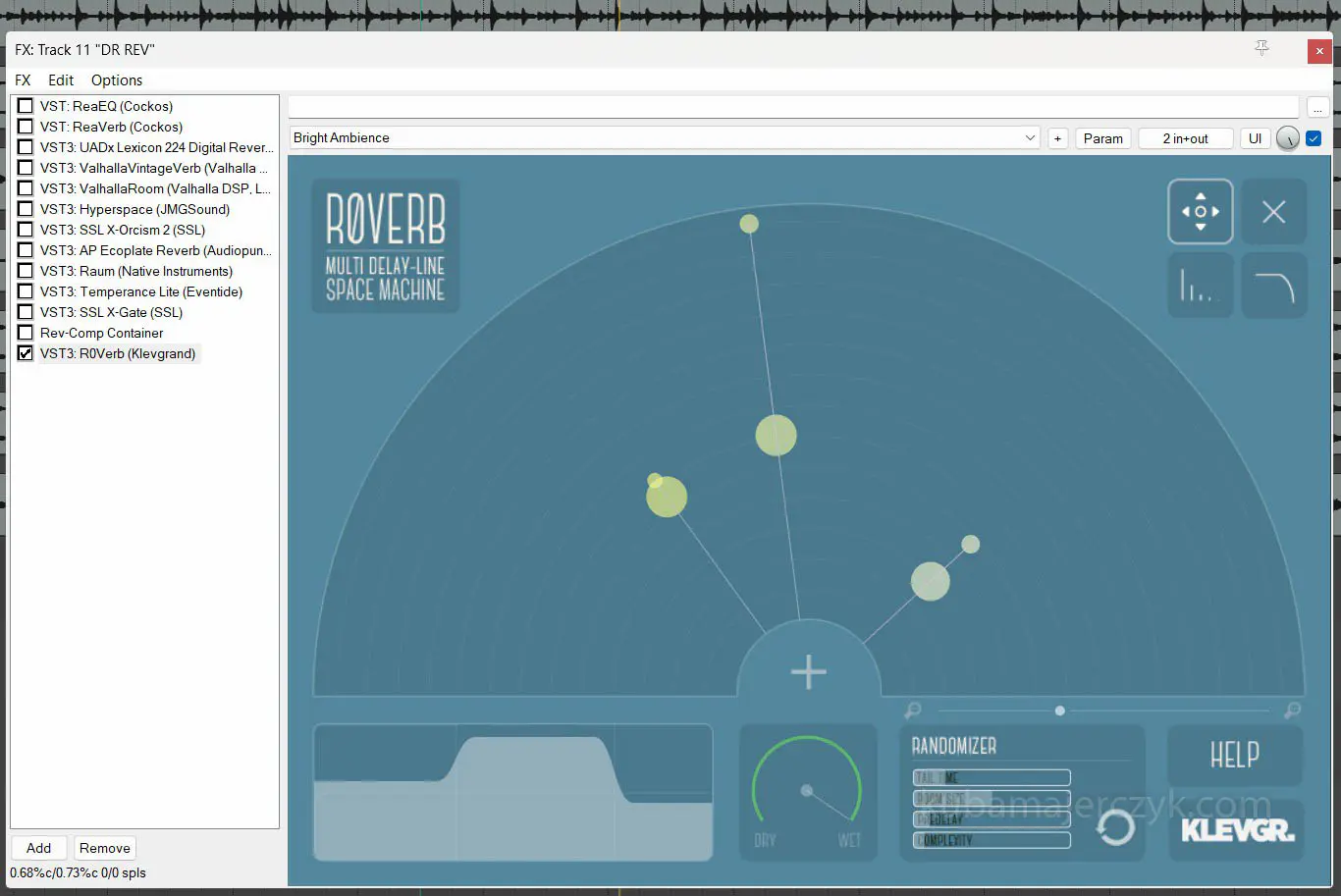Click the move/pan arrows icon in R0Verb

pyautogui.click(x=1200, y=211)
